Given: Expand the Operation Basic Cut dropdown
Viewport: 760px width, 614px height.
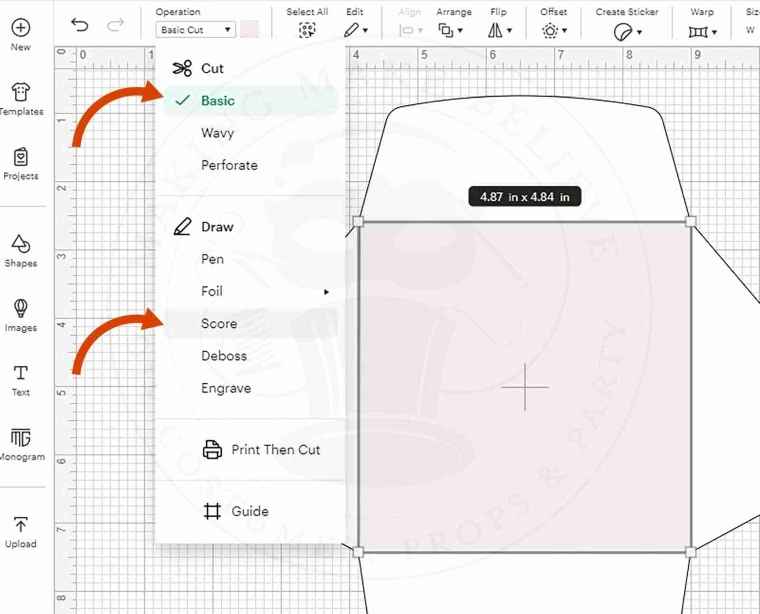Looking at the screenshot, I should (x=195, y=30).
